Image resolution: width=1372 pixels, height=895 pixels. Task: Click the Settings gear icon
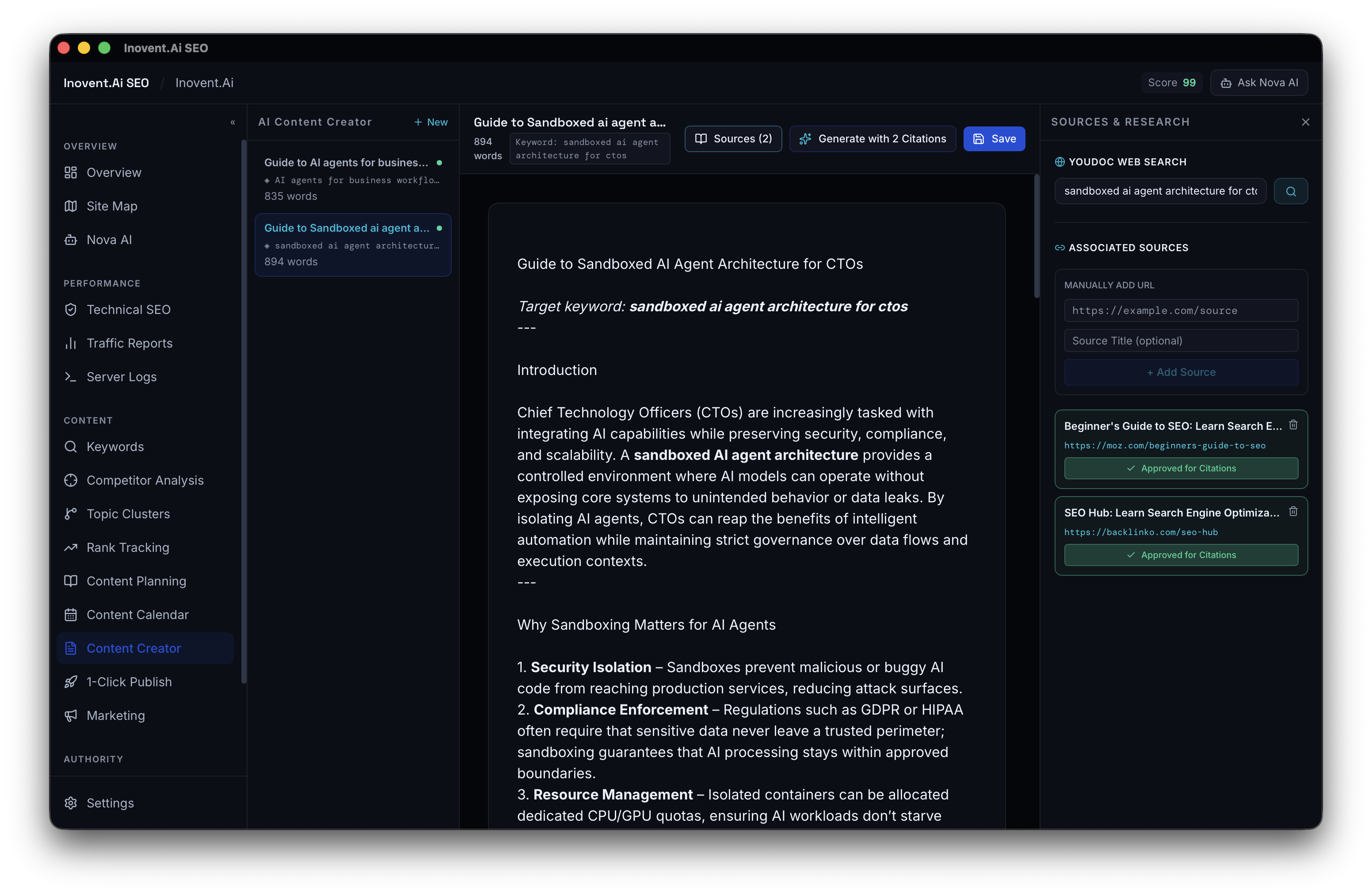[x=70, y=803]
